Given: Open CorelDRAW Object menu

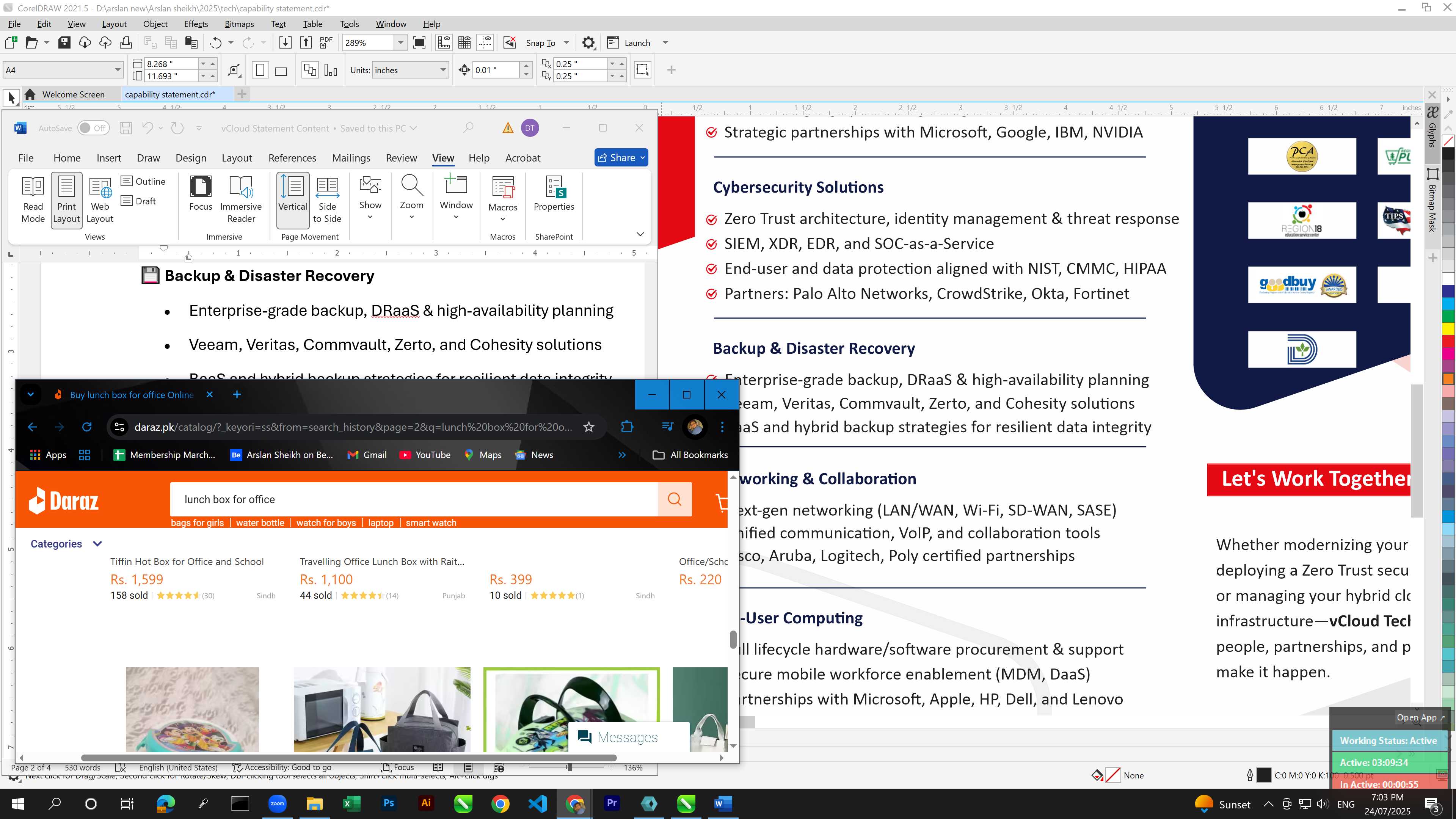Looking at the screenshot, I should coord(155,24).
